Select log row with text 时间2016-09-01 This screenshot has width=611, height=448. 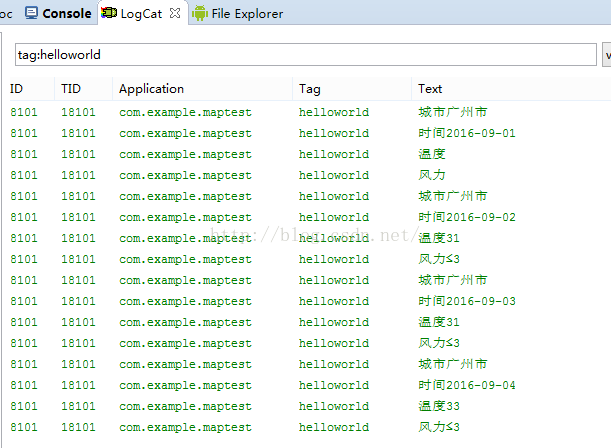310,133
